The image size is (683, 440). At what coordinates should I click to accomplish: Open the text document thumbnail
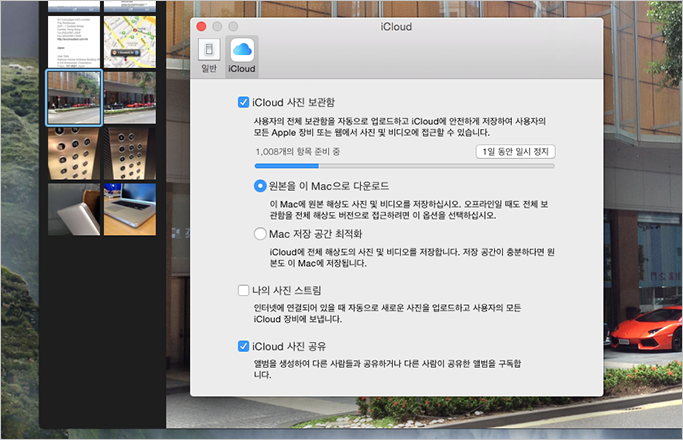pyautogui.click(x=74, y=42)
